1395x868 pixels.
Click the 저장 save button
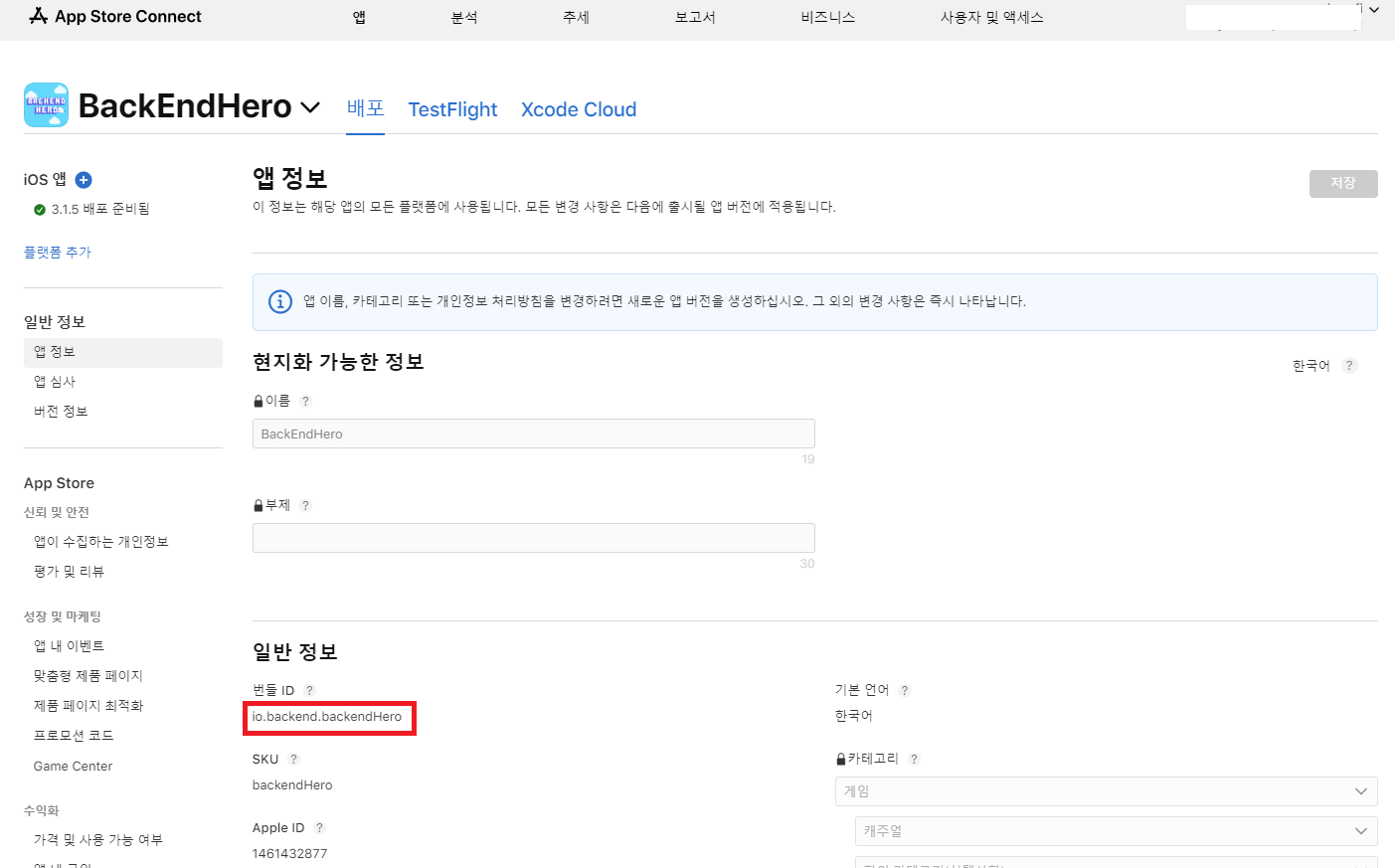1343,184
